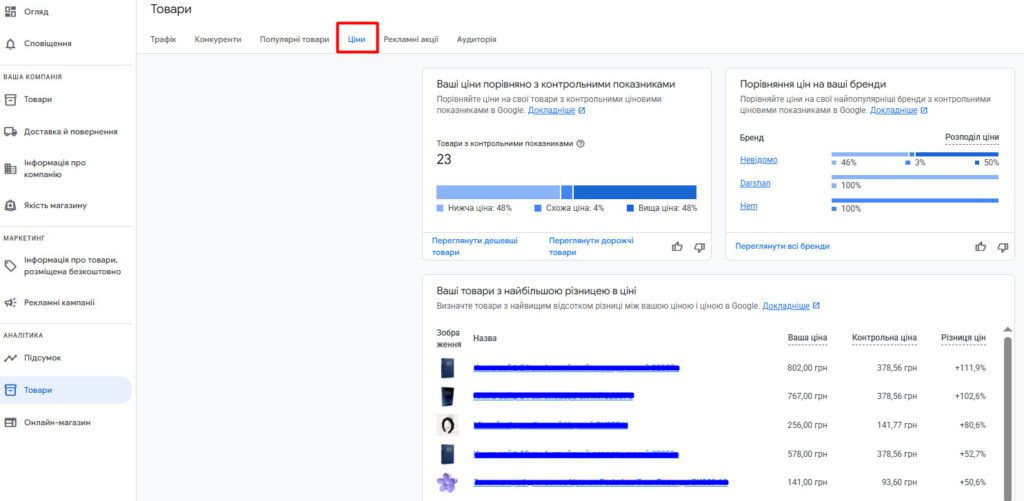
Task: Open the Невідомо brand link
Action: tap(758, 159)
